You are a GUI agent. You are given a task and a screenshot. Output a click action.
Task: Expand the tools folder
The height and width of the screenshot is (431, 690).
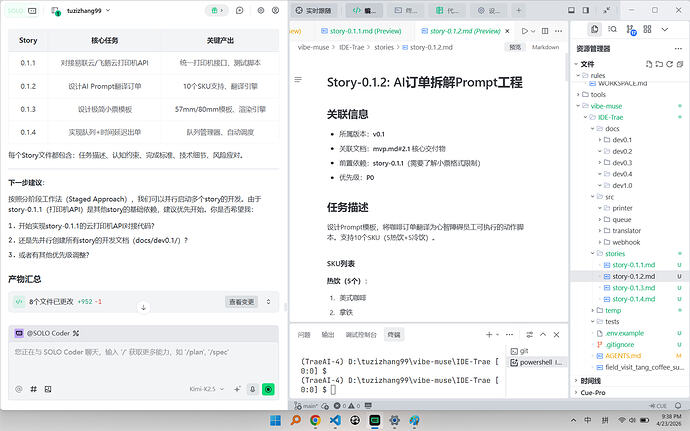click(x=598, y=94)
